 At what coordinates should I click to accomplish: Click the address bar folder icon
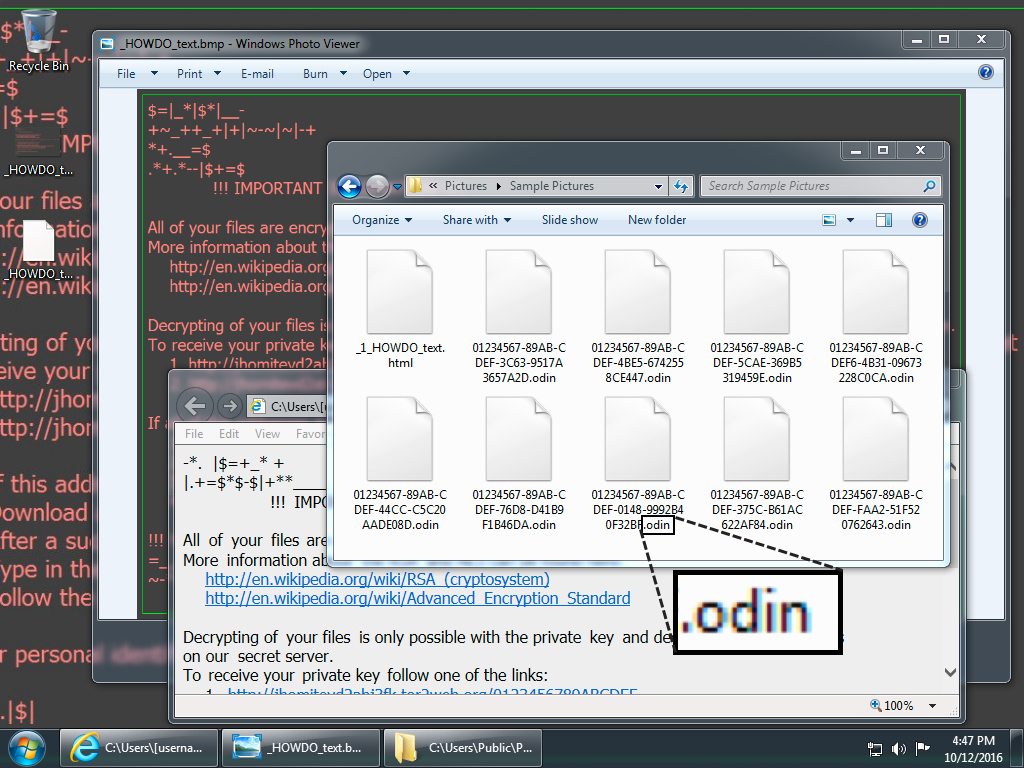coord(415,186)
